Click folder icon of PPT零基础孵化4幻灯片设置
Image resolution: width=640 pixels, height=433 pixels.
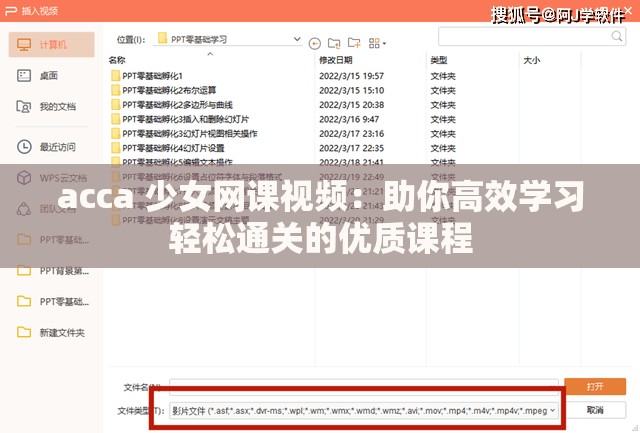[116, 147]
